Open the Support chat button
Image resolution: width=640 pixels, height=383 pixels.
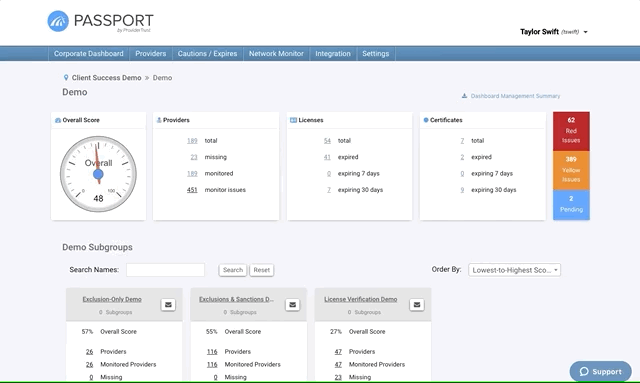tap(600, 371)
